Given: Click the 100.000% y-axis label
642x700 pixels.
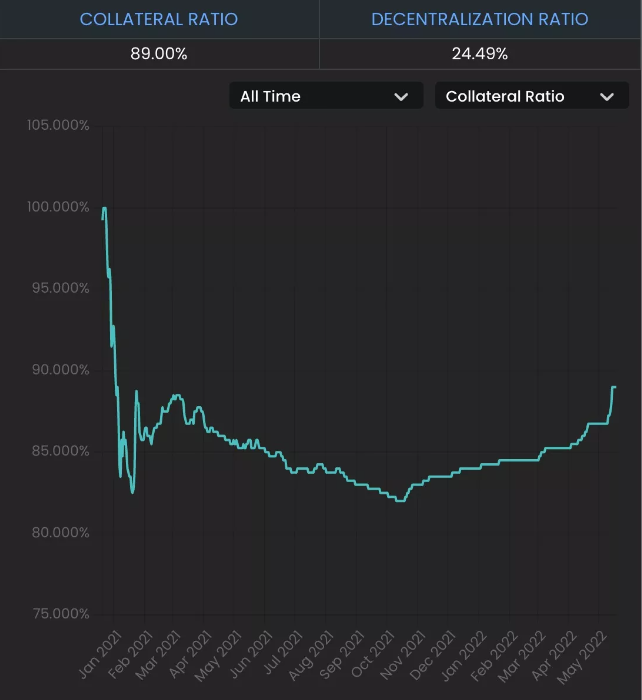Looking at the screenshot, I should [x=58, y=207].
